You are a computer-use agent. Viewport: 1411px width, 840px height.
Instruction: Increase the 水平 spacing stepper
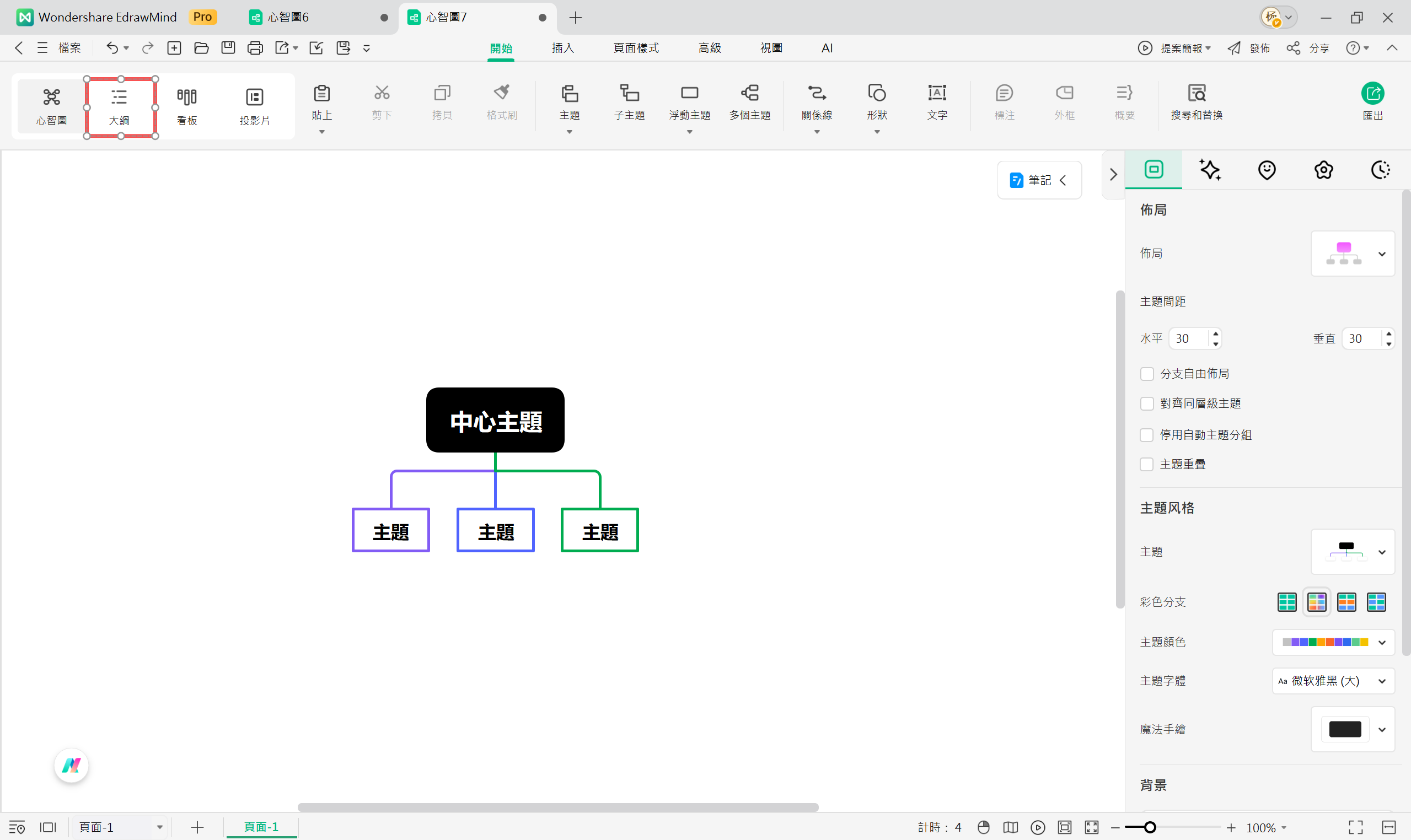point(1216,335)
